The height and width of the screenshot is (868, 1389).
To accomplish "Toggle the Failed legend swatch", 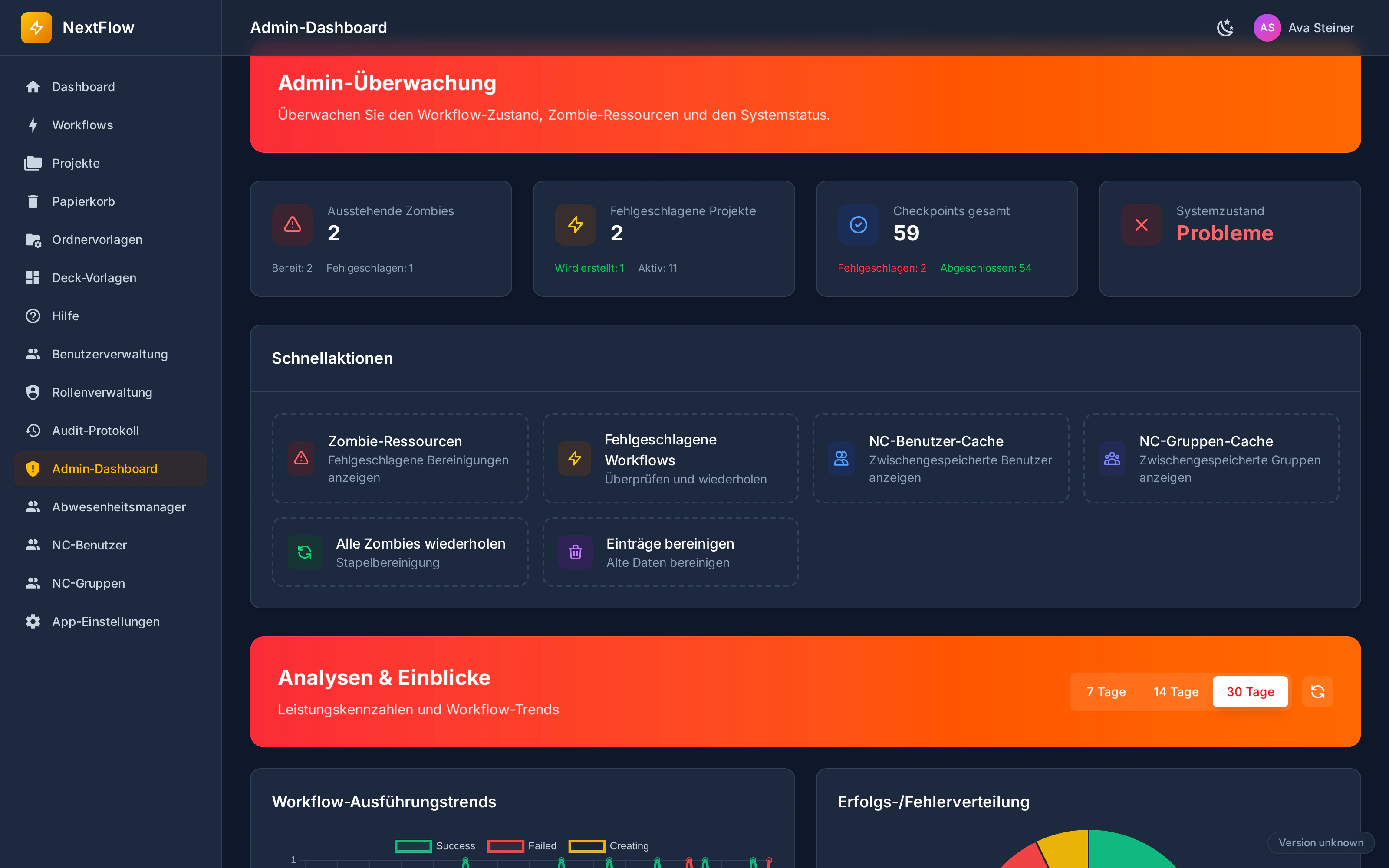I will click(506, 845).
